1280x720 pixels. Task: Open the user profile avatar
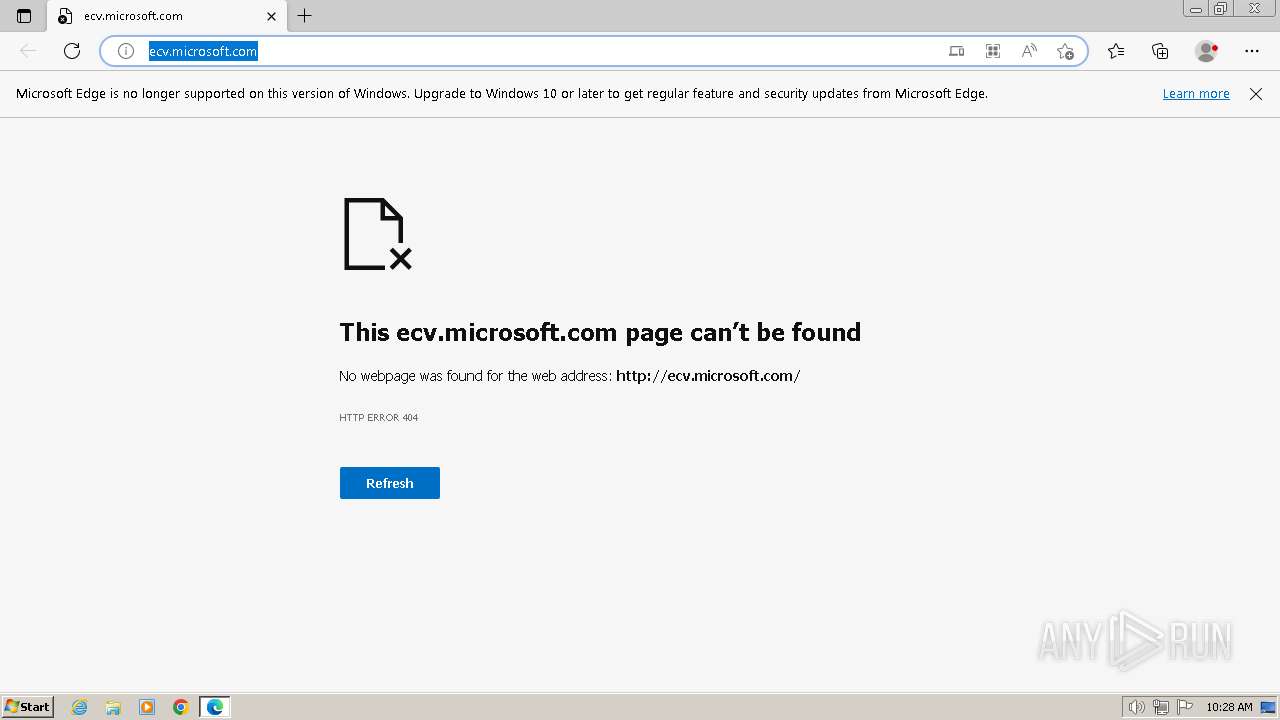coord(1206,51)
